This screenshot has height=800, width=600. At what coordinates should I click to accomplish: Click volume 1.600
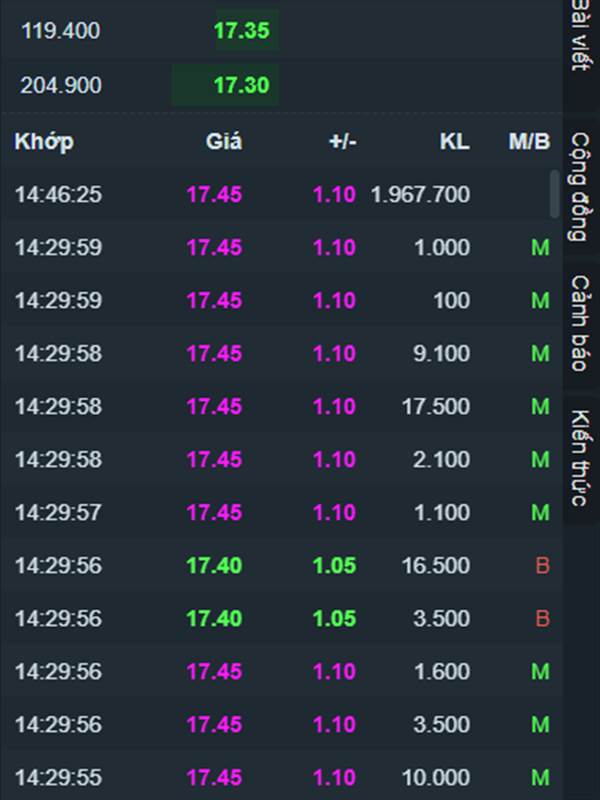point(442,671)
